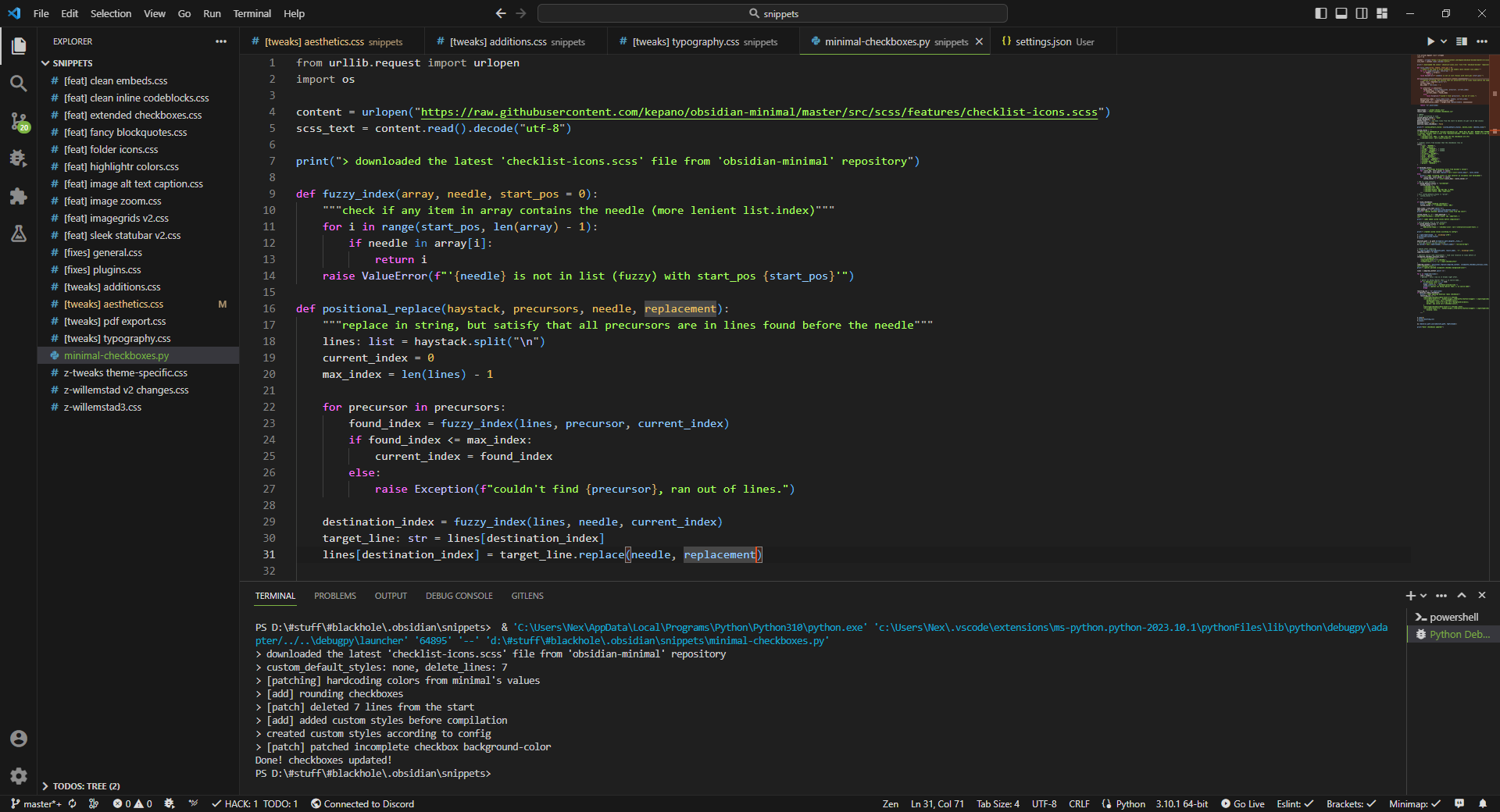Screen dimensions: 1500x812
Task: Open the editor side-by-side layout icon
Action: click(1462, 41)
